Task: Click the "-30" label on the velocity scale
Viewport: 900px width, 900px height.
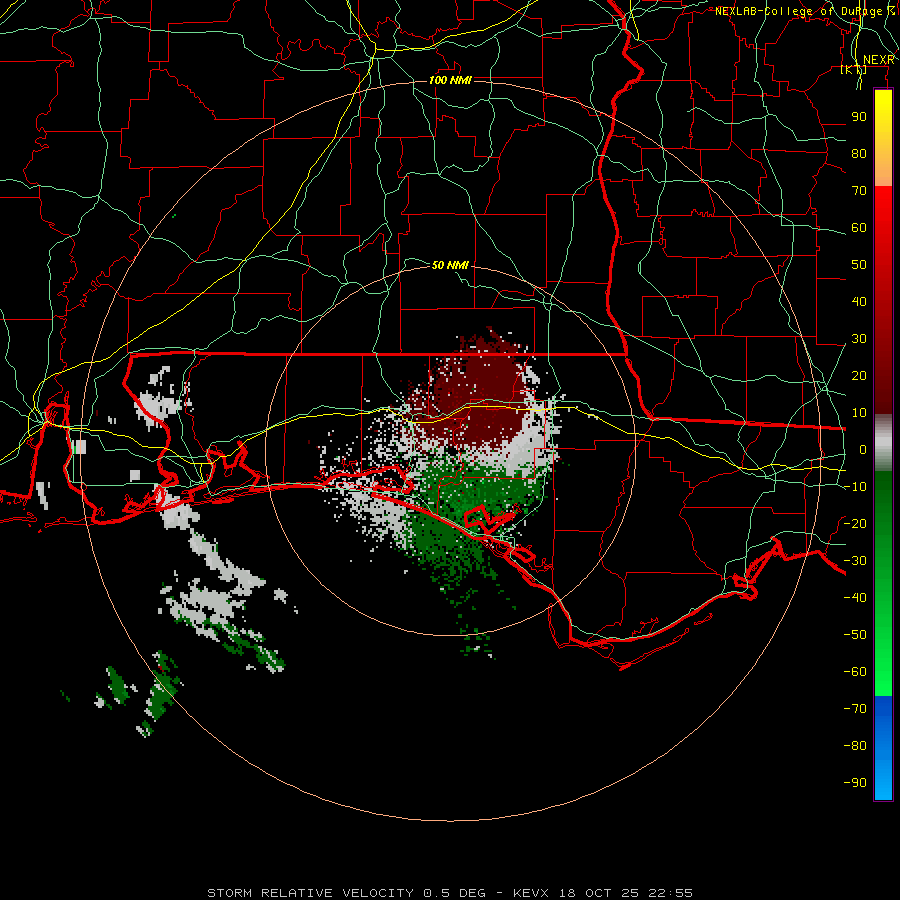Action: coord(855,561)
